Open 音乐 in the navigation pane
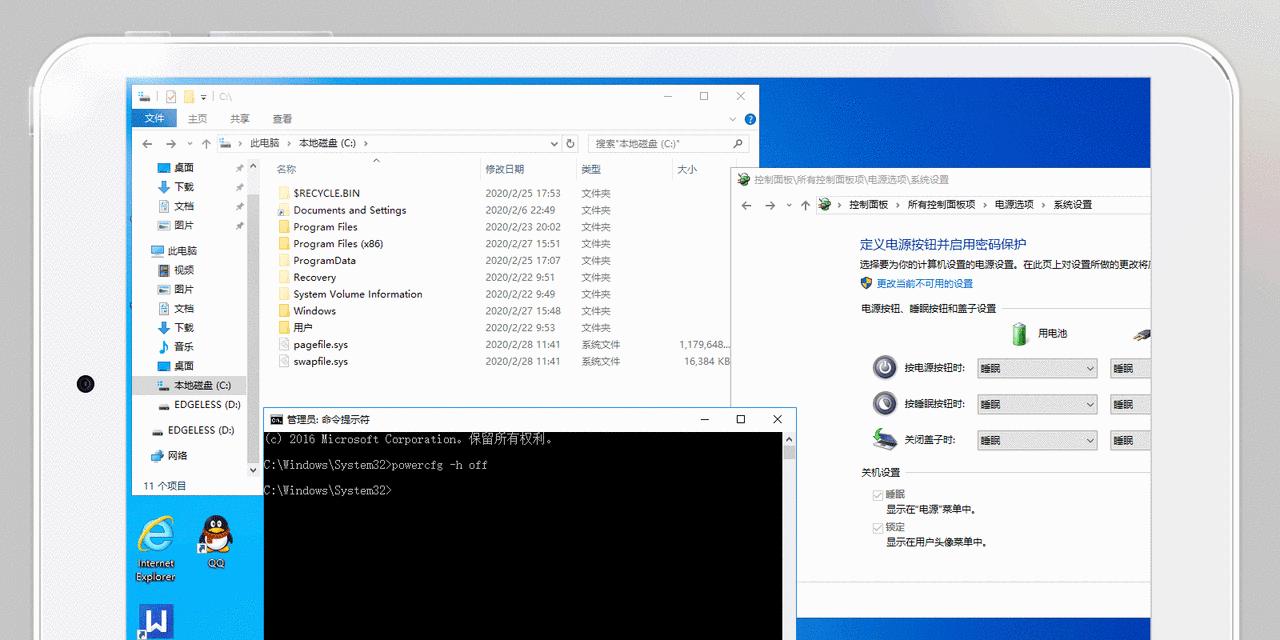Image resolution: width=1280 pixels, height=640 pixels. click(184, 346)
